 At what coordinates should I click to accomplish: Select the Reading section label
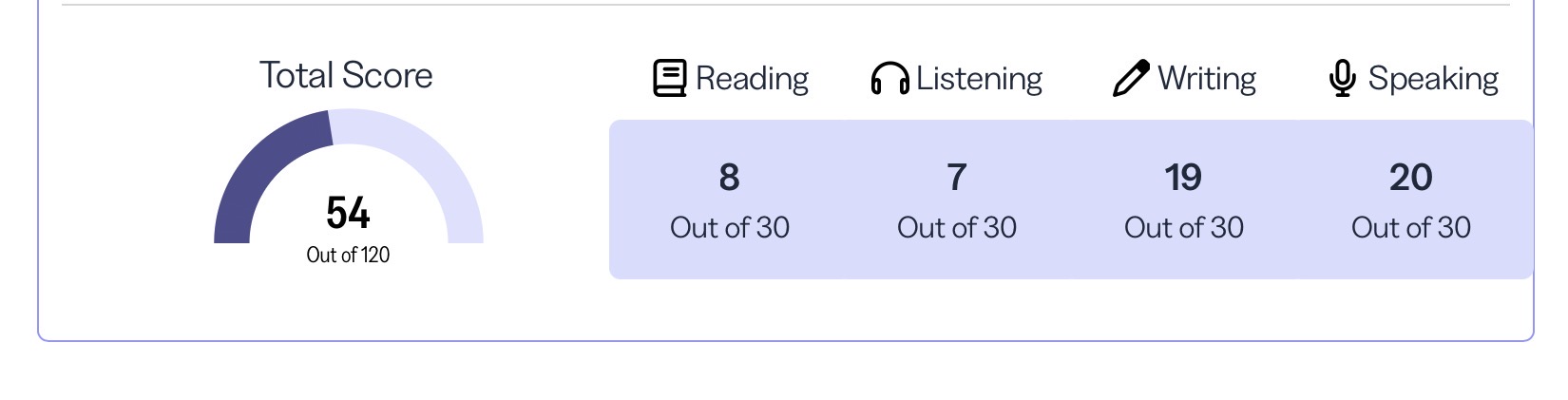(x=752, y=78)
